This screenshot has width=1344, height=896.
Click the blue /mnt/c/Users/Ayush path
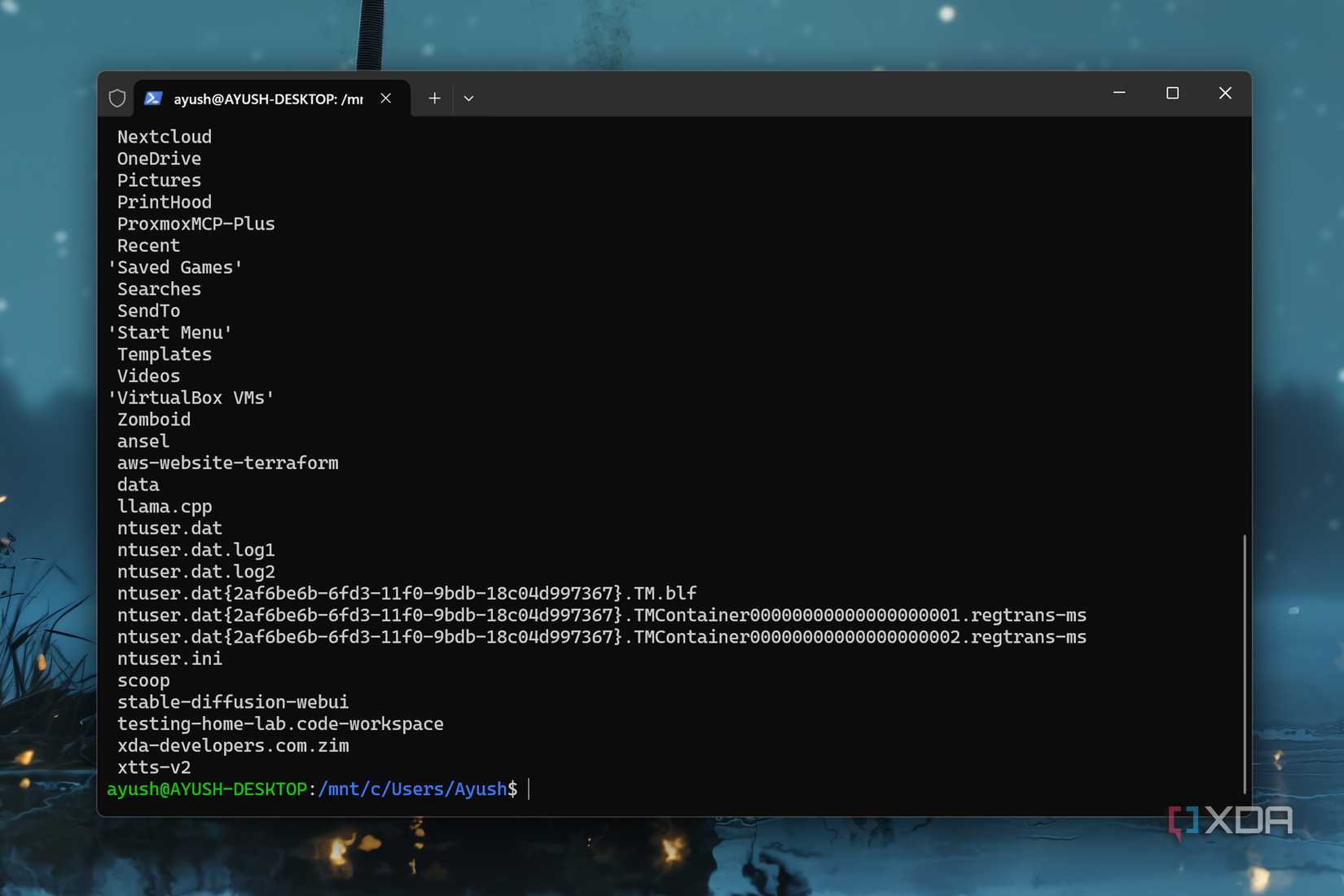click(412, 789)
